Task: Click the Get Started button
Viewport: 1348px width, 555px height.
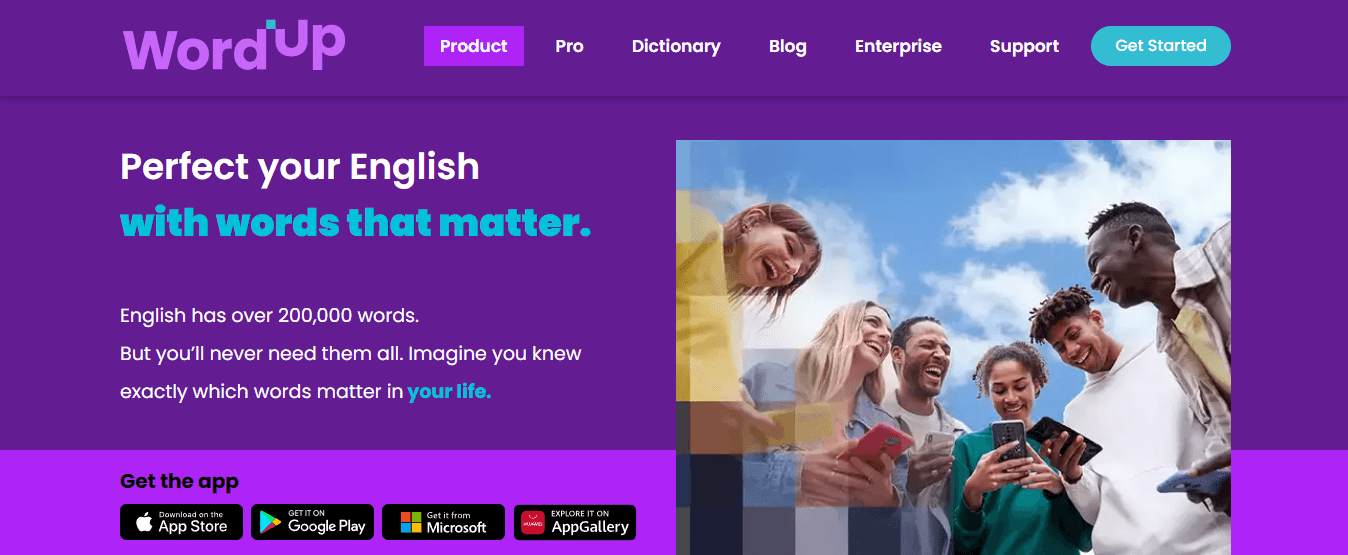Action: click(x=1161, y=46)
